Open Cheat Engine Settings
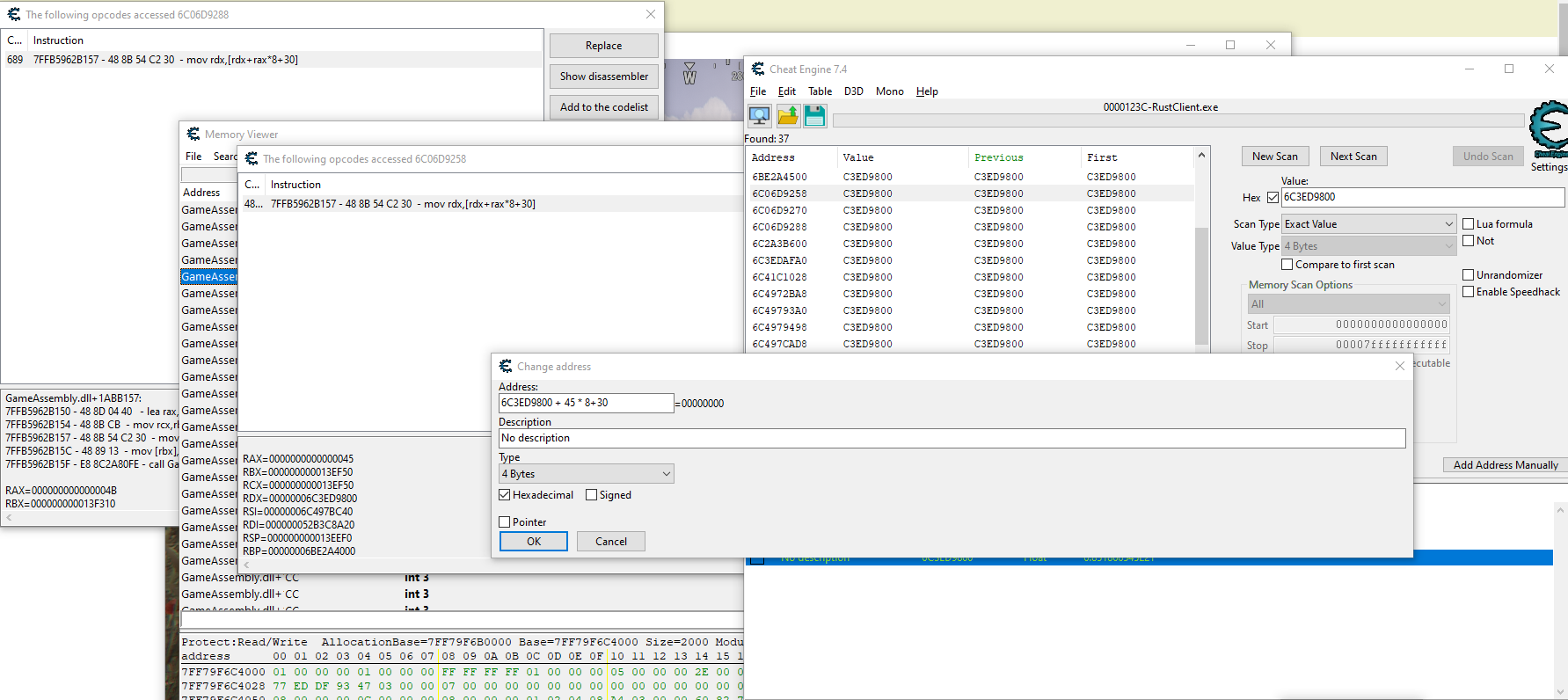The width and height of the screenshot is (1568, 700). tap(1550, 167)
